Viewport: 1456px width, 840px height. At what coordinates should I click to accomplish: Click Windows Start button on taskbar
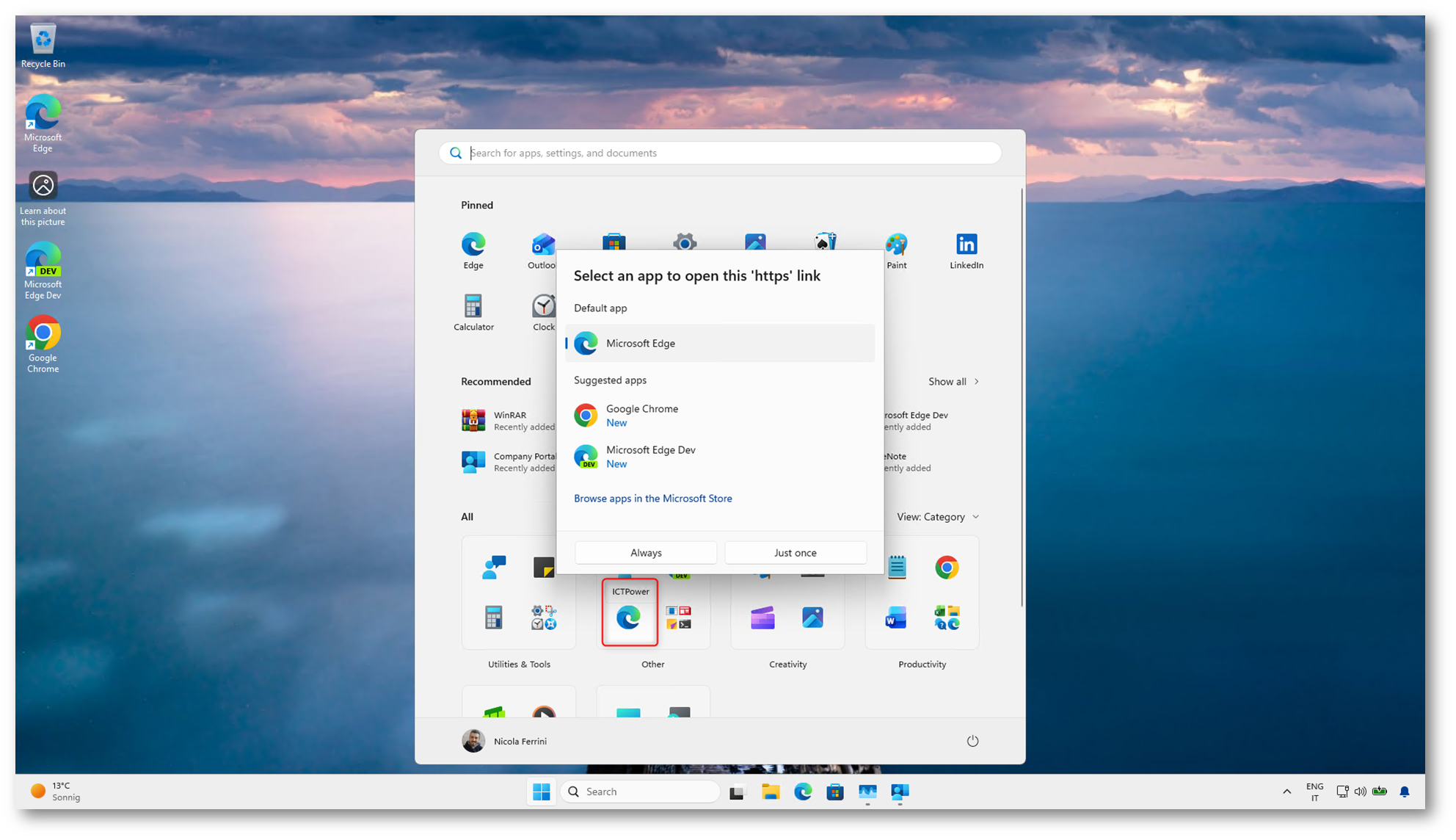pos(542,792)
